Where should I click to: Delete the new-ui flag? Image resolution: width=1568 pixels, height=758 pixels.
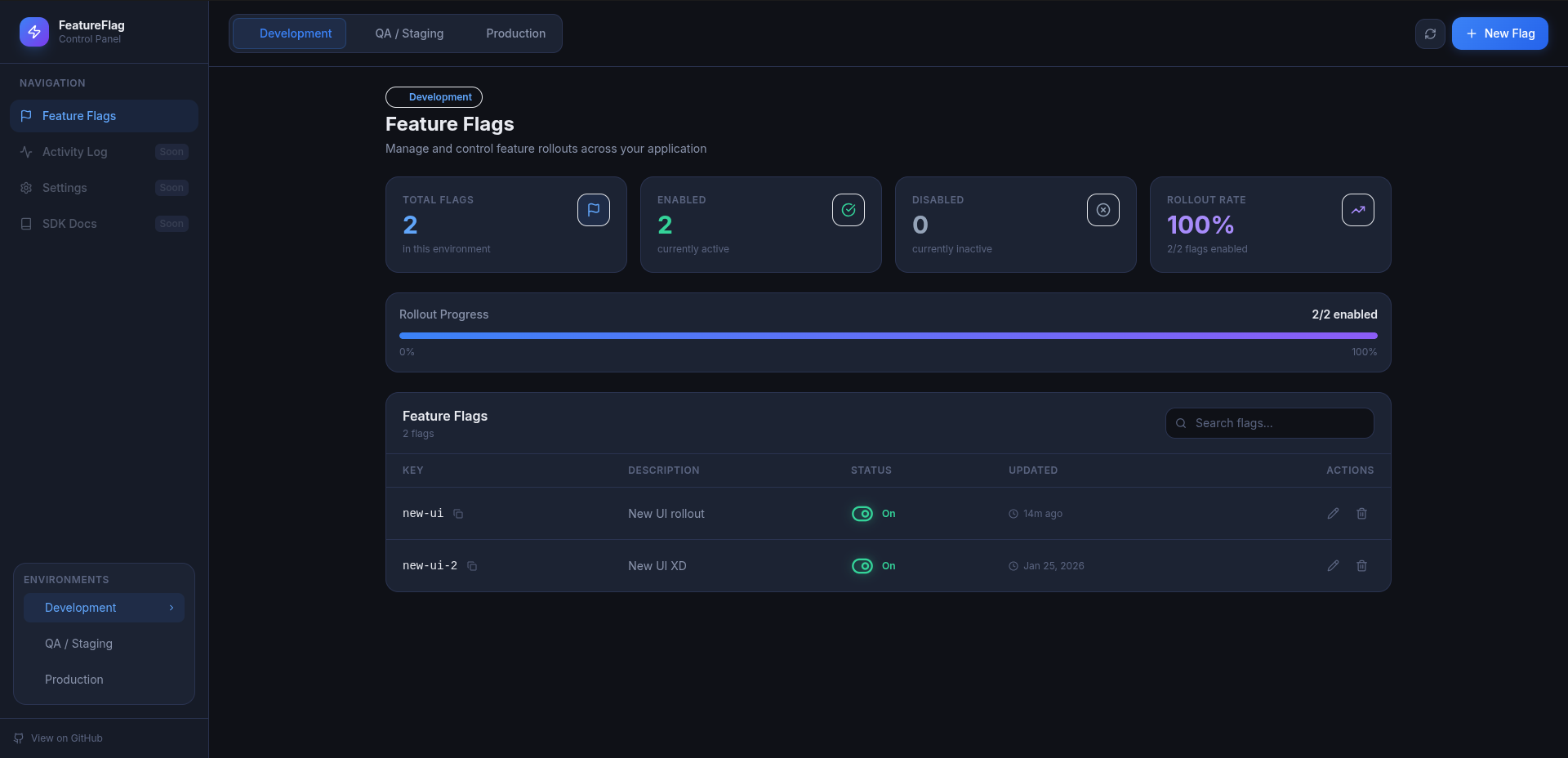point(1361,514)
